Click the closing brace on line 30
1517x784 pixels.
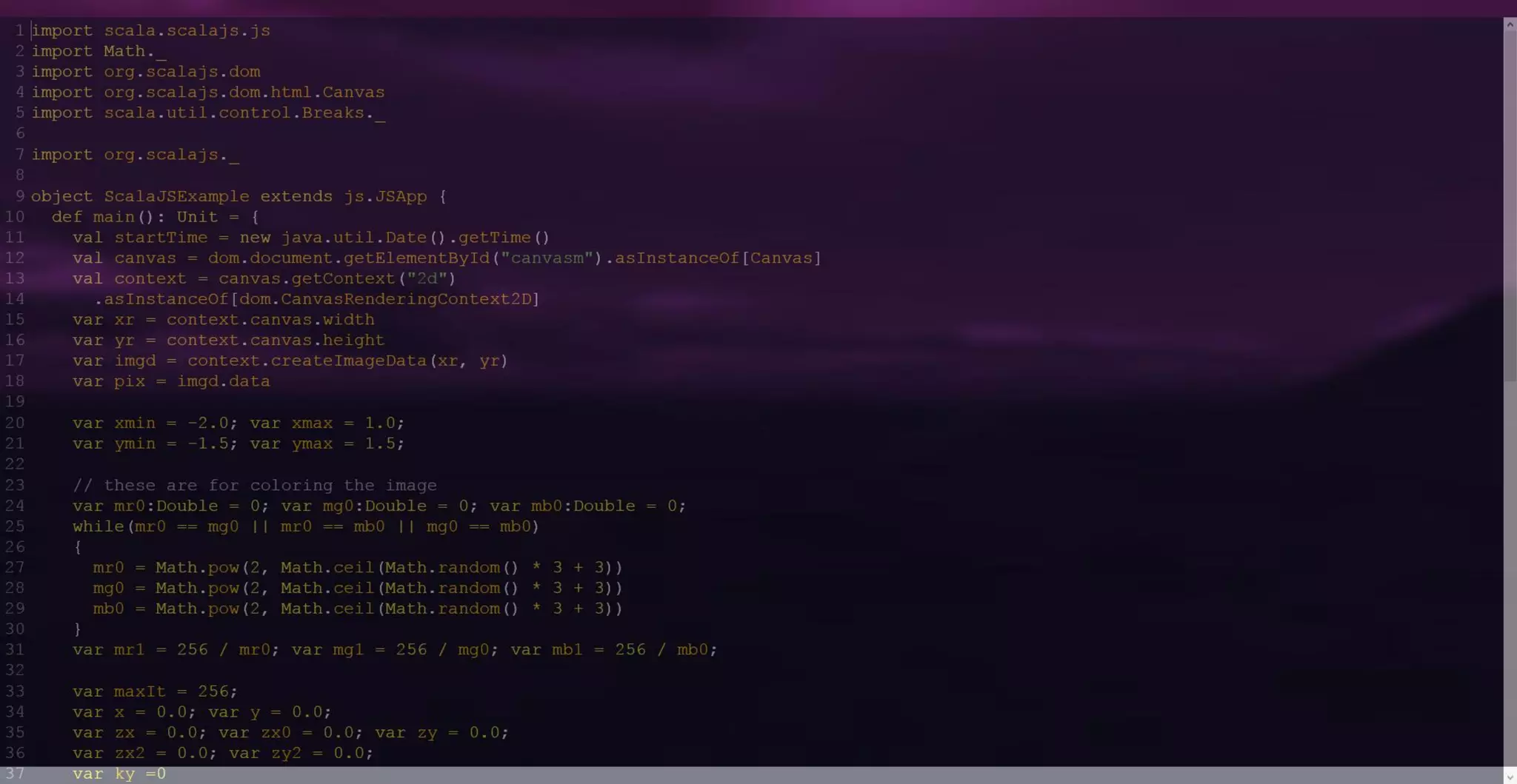tap(78, 629)
